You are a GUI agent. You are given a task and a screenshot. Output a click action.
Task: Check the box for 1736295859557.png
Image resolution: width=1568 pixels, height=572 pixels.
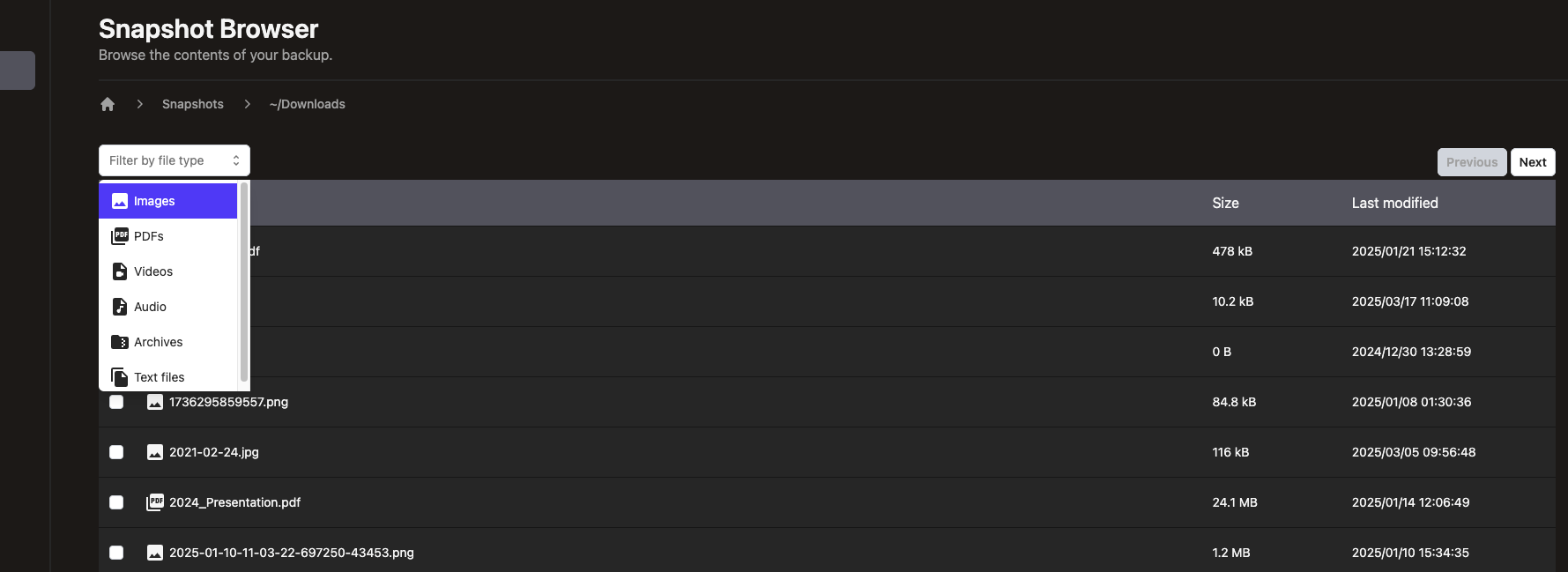[116, 402]
